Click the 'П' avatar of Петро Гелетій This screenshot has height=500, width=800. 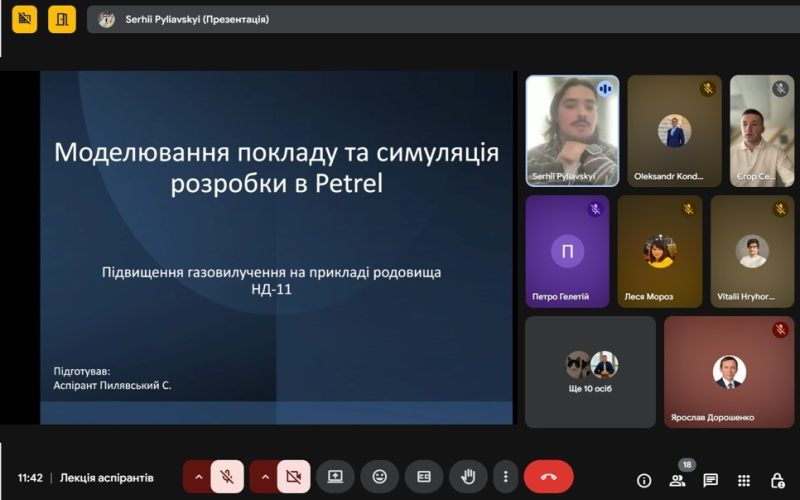(x=567, y=251)
